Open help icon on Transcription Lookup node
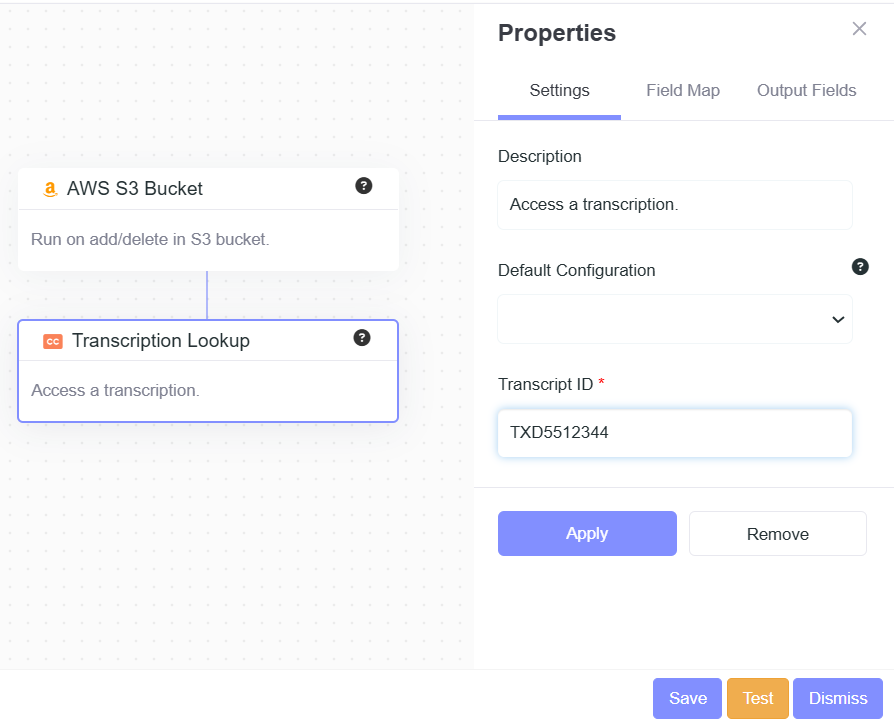The height and width of the screenshot is (727, 894). [362, 338]
